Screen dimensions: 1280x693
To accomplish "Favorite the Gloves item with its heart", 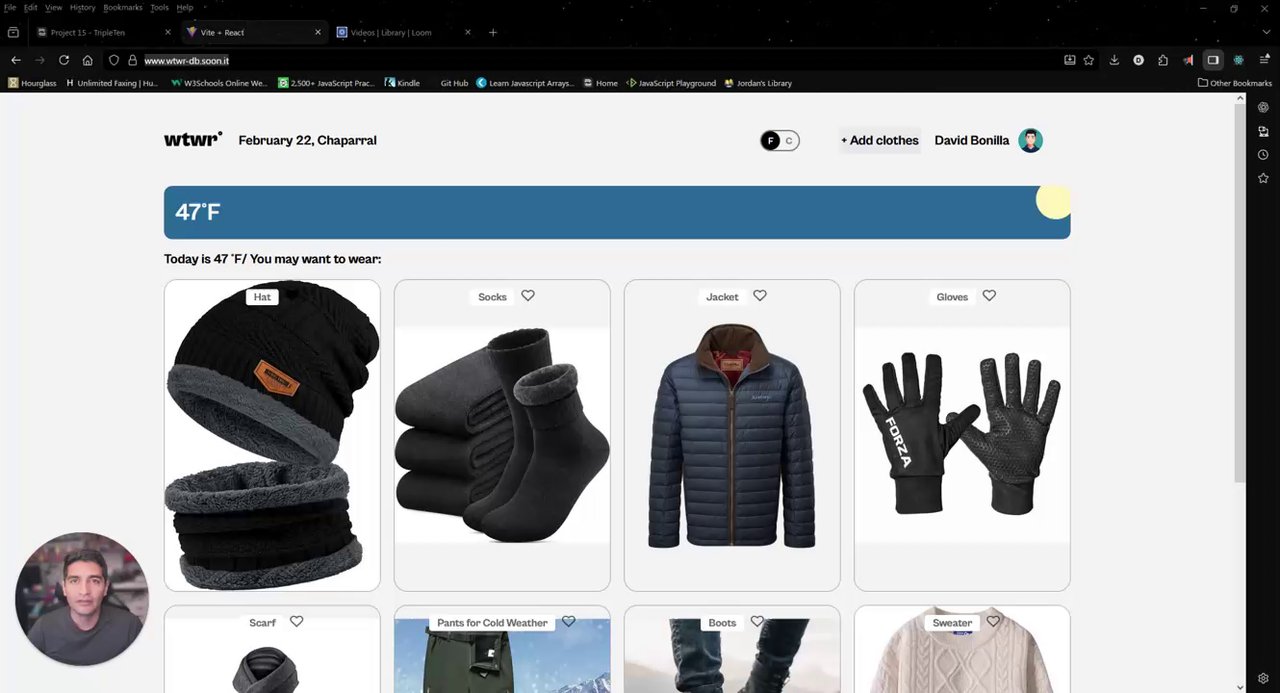I will tap(989, 295).
